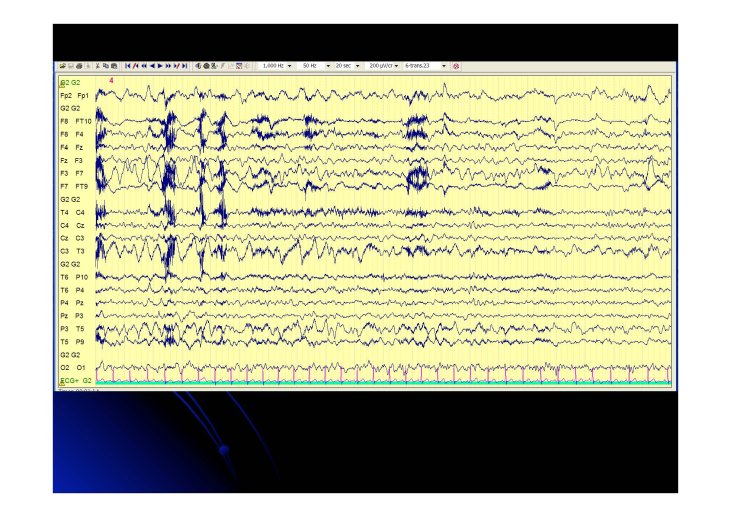Click the print icon in toolbar
The width and height of the screenshot is (731, 517).
click(79, 66)
